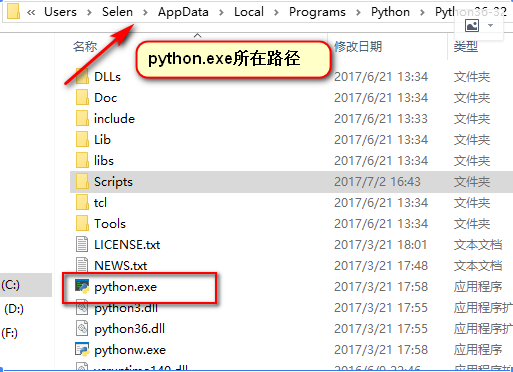The image size is (513, 372).
Task: Click the Tools folder name
Action: pos(110,224)
